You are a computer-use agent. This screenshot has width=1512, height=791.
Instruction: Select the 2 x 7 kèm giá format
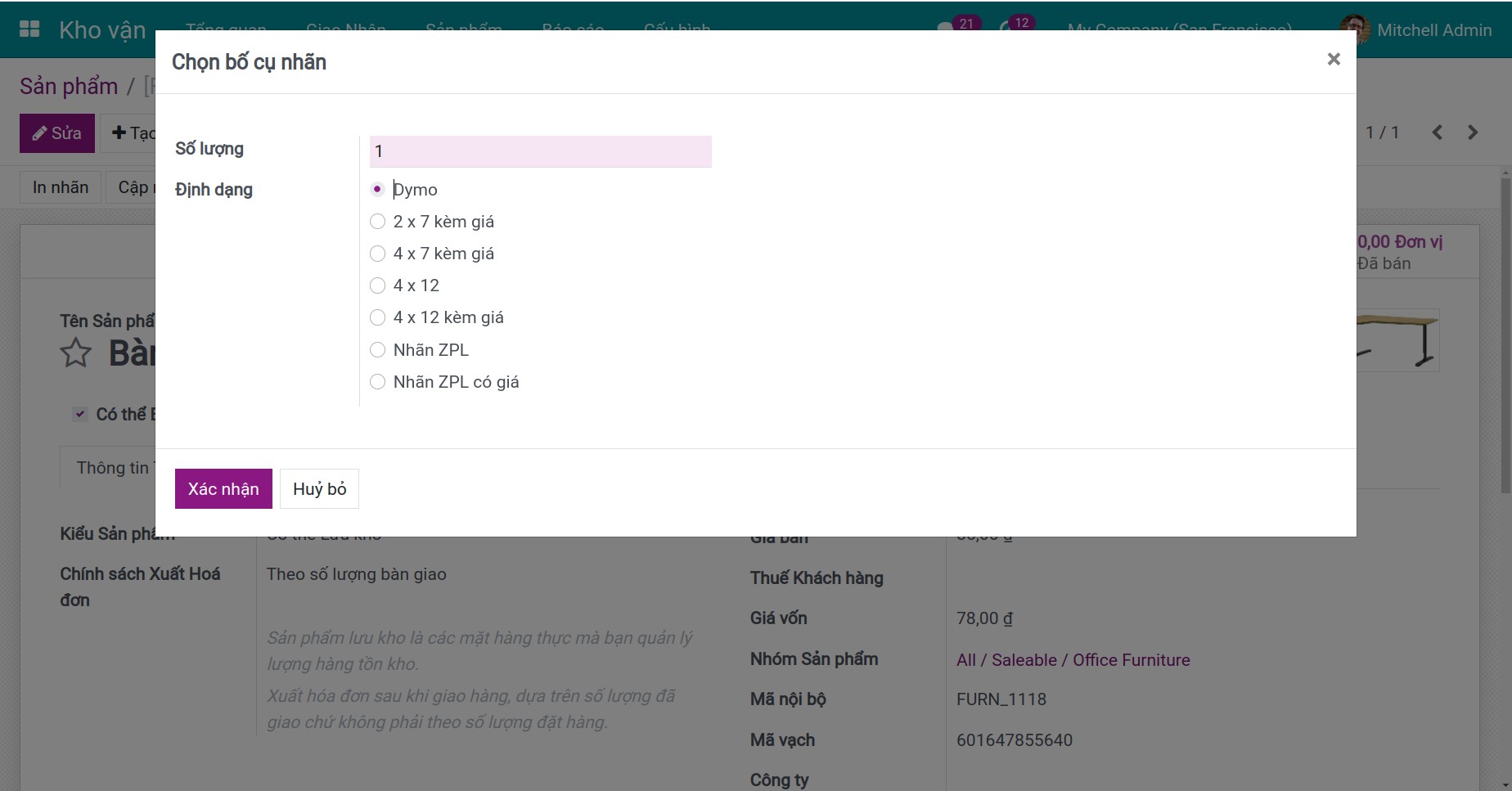377,221
